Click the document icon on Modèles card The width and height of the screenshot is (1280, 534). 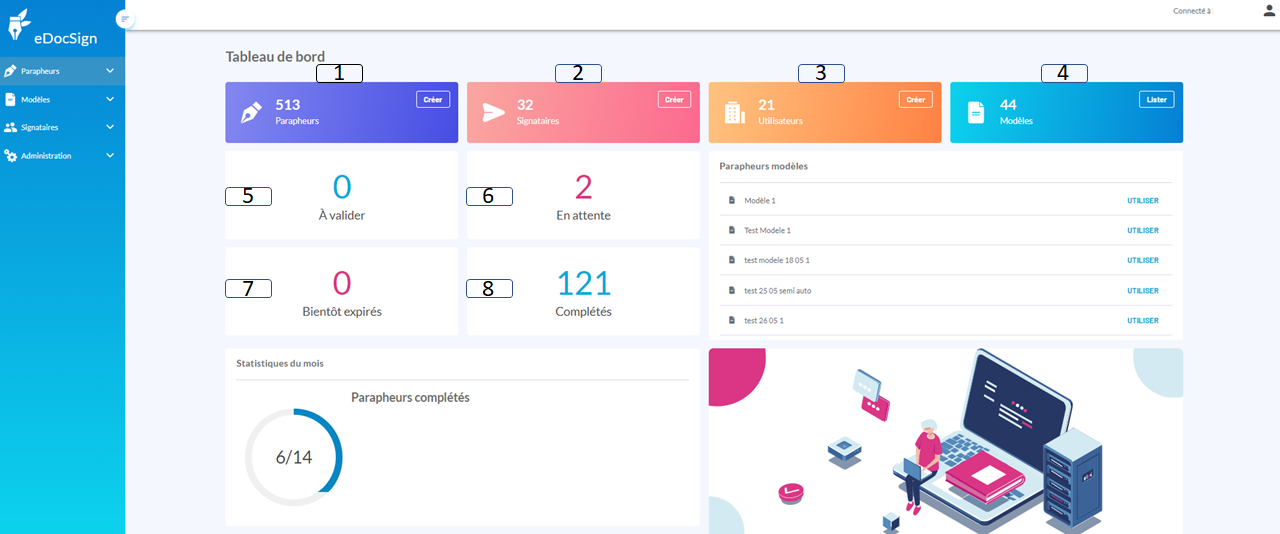coord(977,112)
